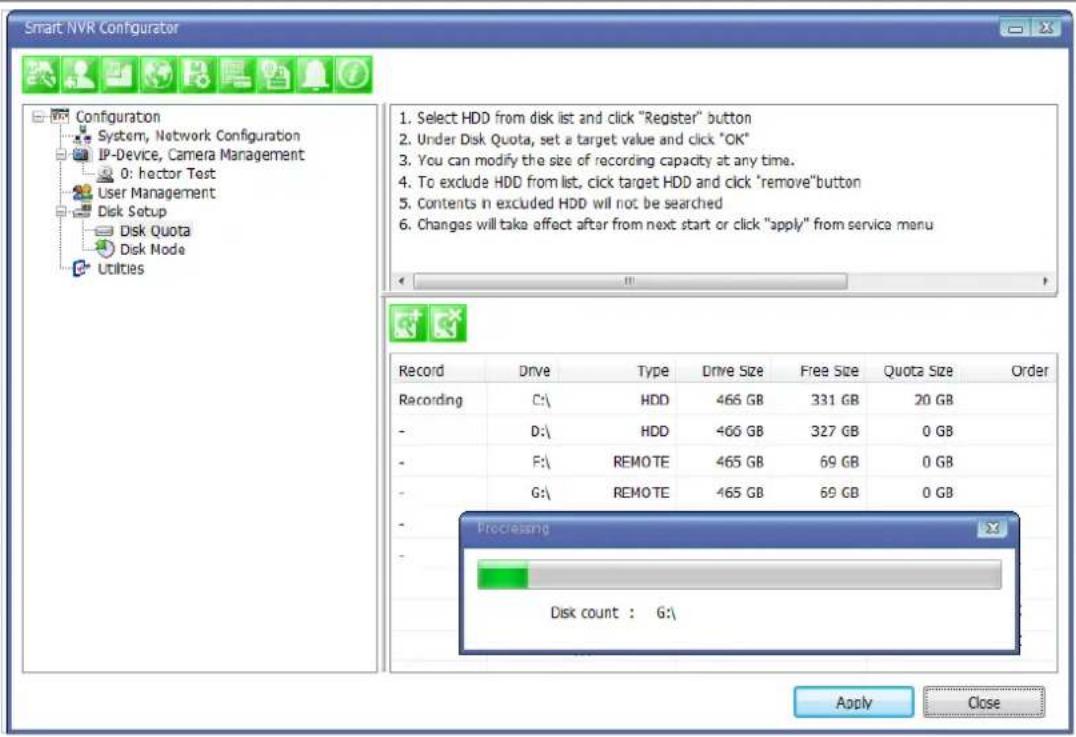Click instruction line 1 about Register
The image size is (1076, 737).
click(575, 117)
